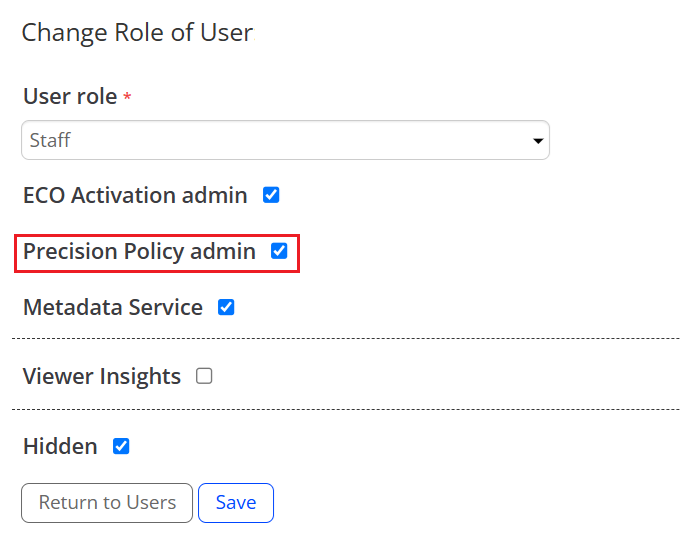This screenshot has width=680, height=538.
Task: Click the dashed divider above Viewer Insights
Action: pyautogui.click(x=345, y=339)
